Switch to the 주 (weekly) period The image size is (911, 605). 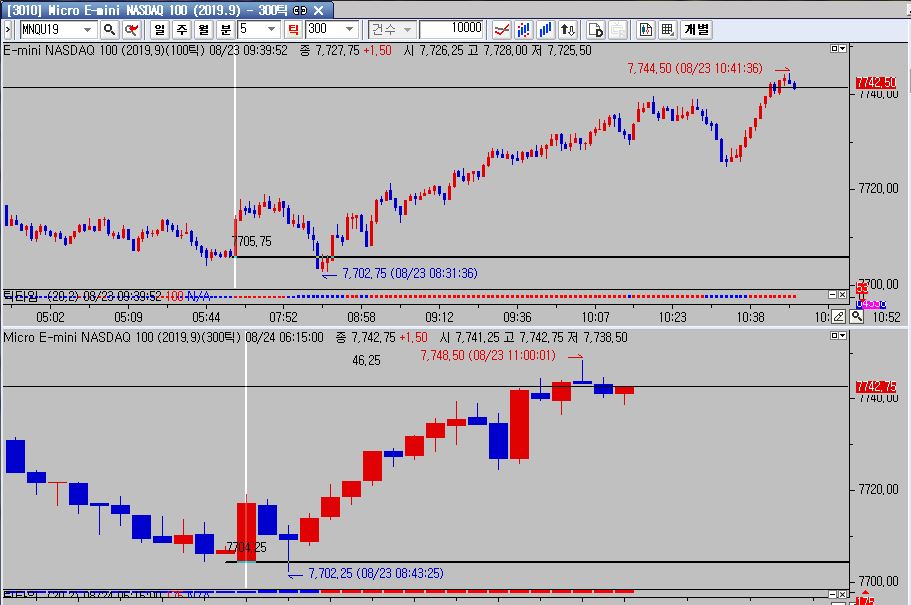pos(181,30)
